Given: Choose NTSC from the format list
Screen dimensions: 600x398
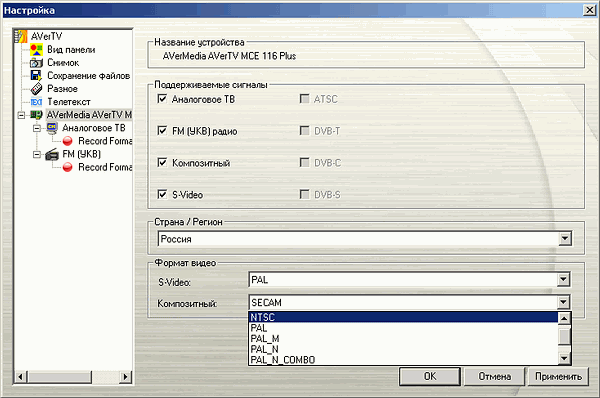Looking at the screenshot, I should (403, 317).
